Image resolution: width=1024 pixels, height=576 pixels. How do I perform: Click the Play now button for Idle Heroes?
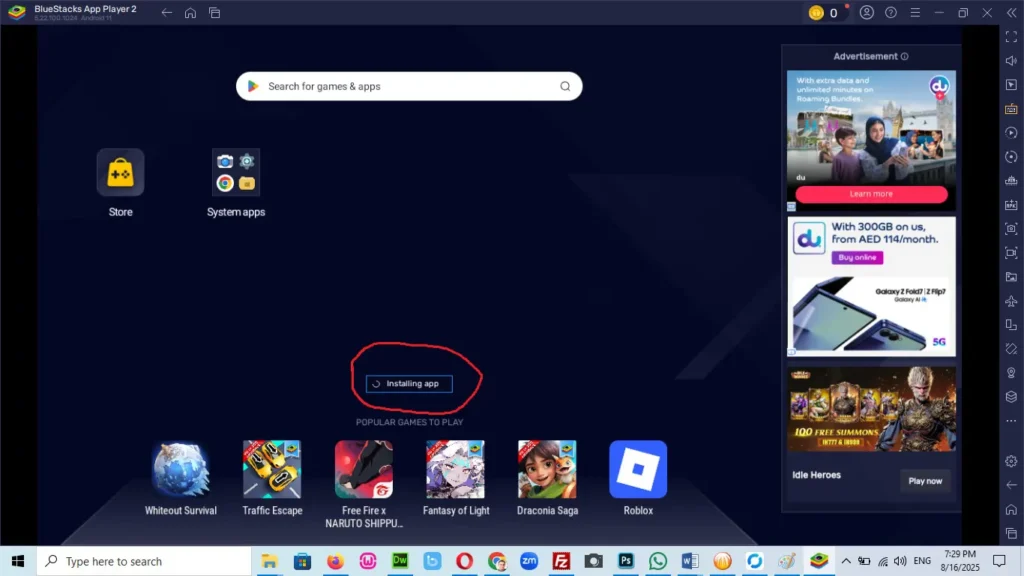pyautogui.click(x=925, y=481)
